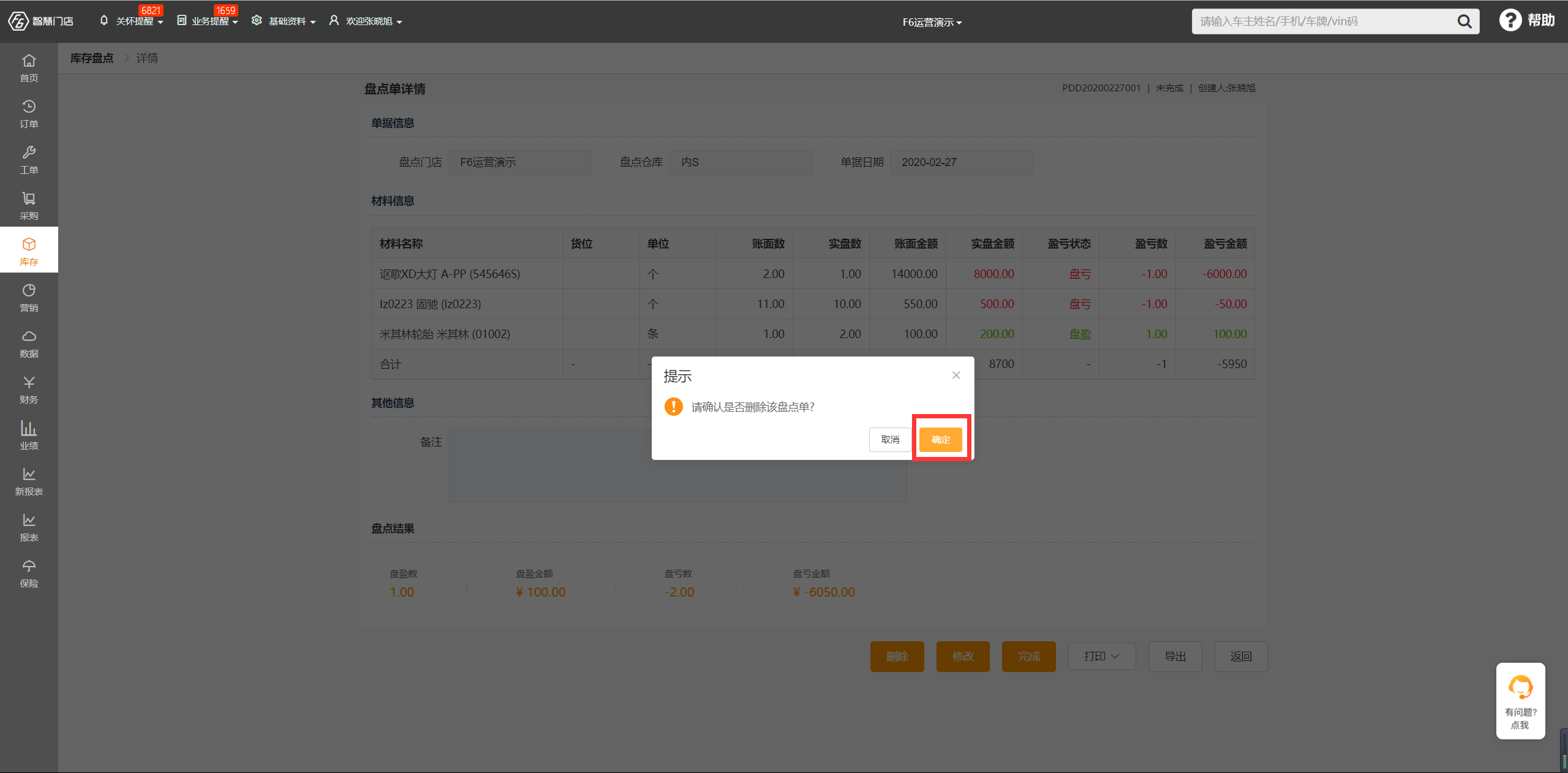Open 帮助 help question mark icon
This screenshot has height=773, width=1568.
pos(1510,20)
